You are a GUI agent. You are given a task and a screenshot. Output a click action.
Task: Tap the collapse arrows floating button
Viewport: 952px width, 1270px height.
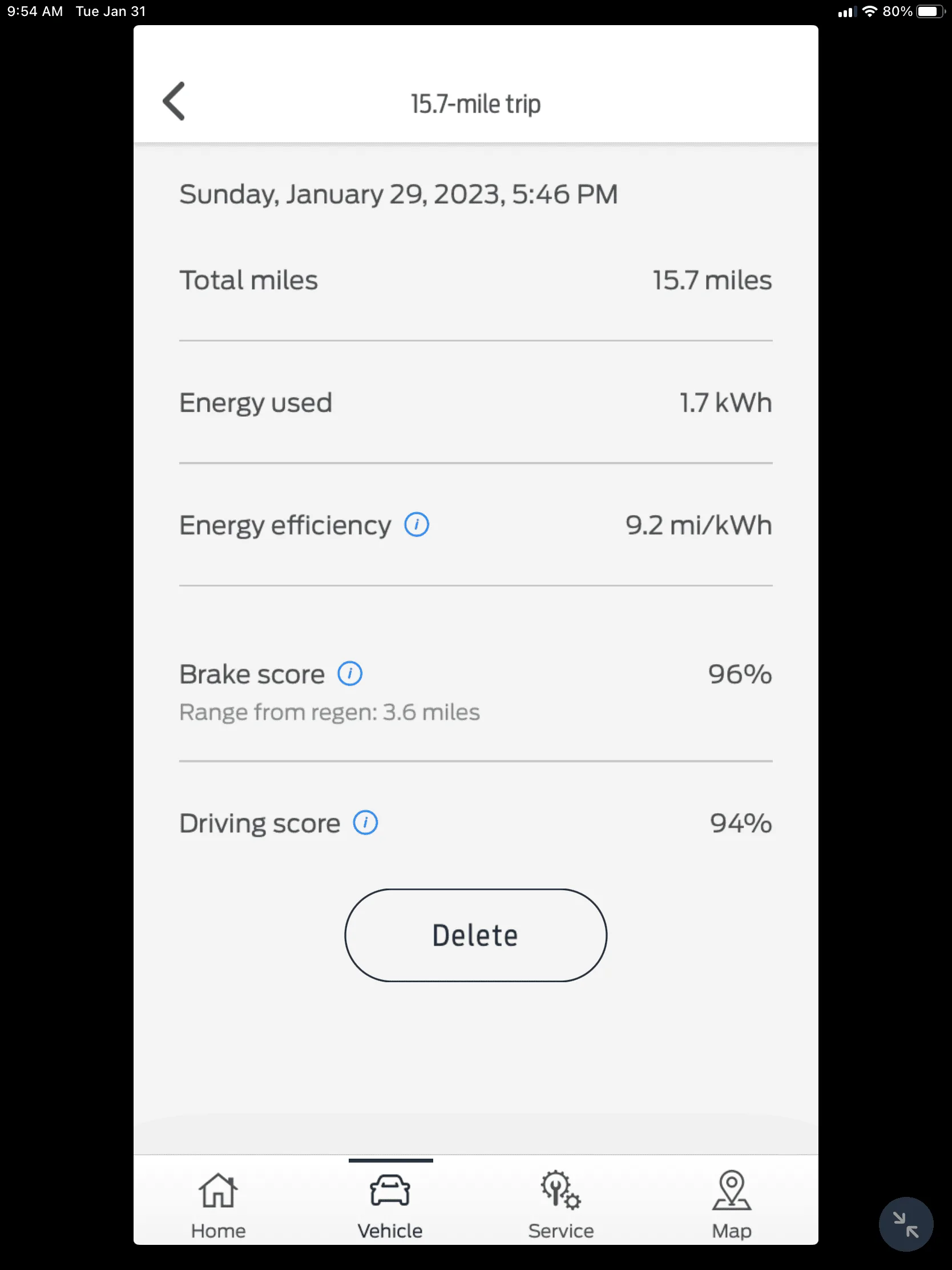(x=906, y=1224)
